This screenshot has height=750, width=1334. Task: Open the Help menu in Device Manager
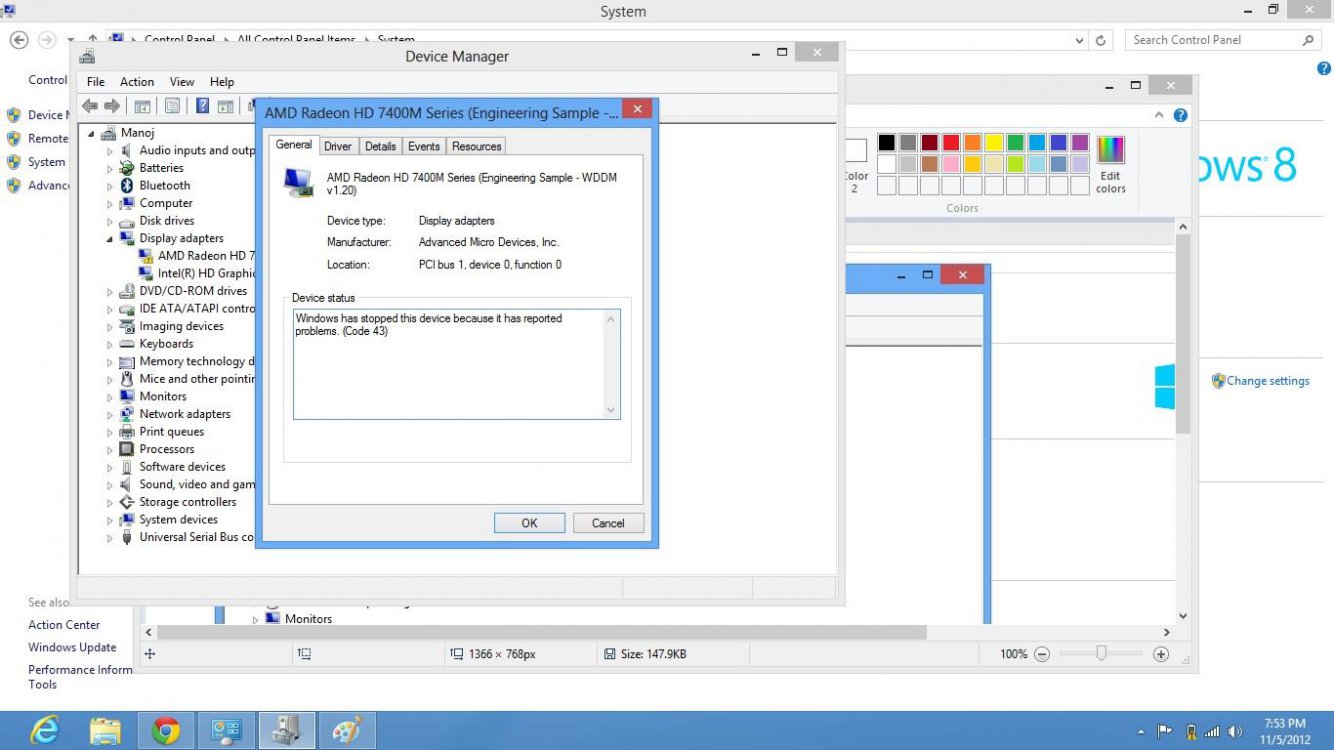(x=222, y=82)
